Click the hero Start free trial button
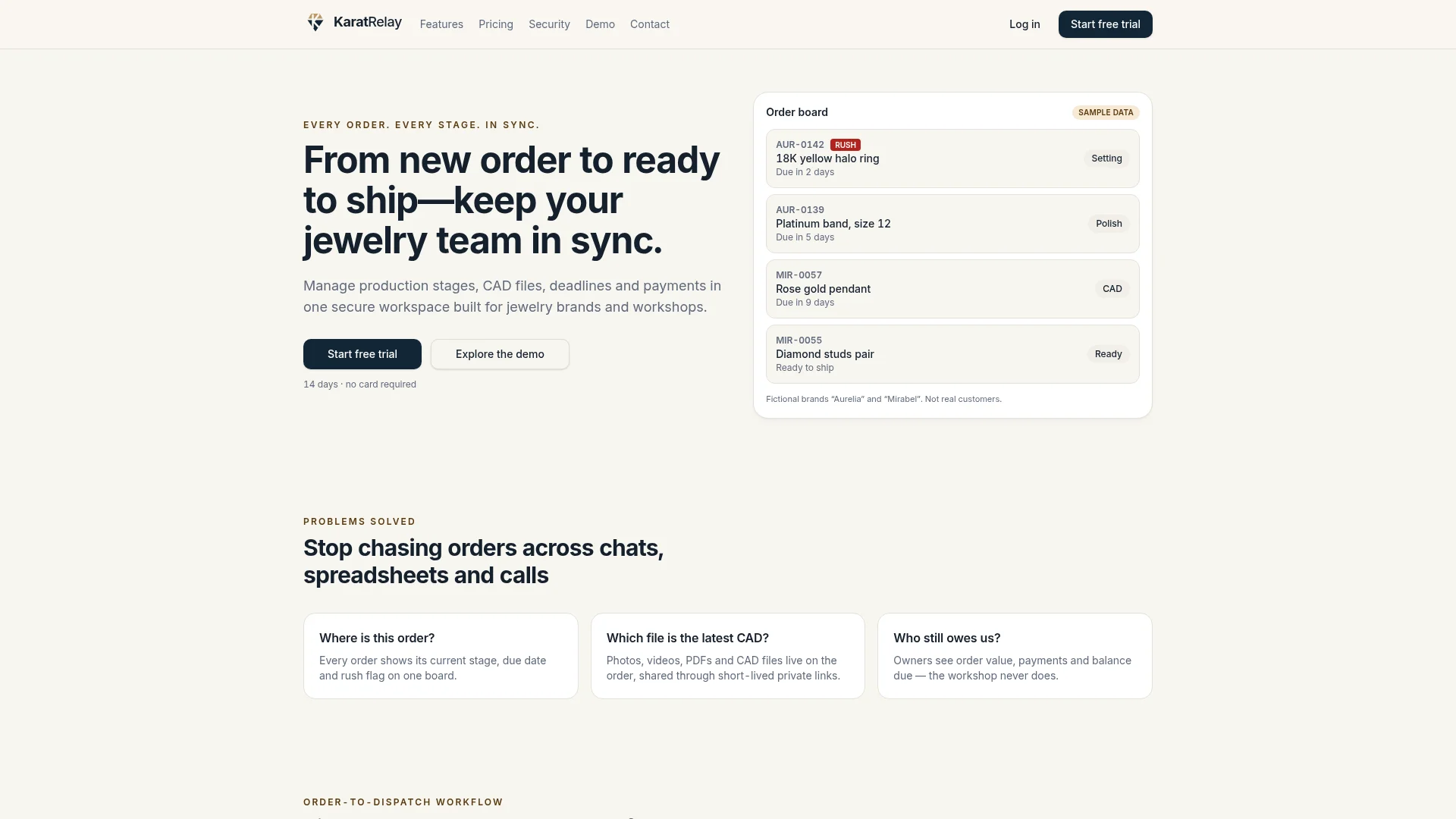The image size is (1456, 819). (x=362, y=354)
